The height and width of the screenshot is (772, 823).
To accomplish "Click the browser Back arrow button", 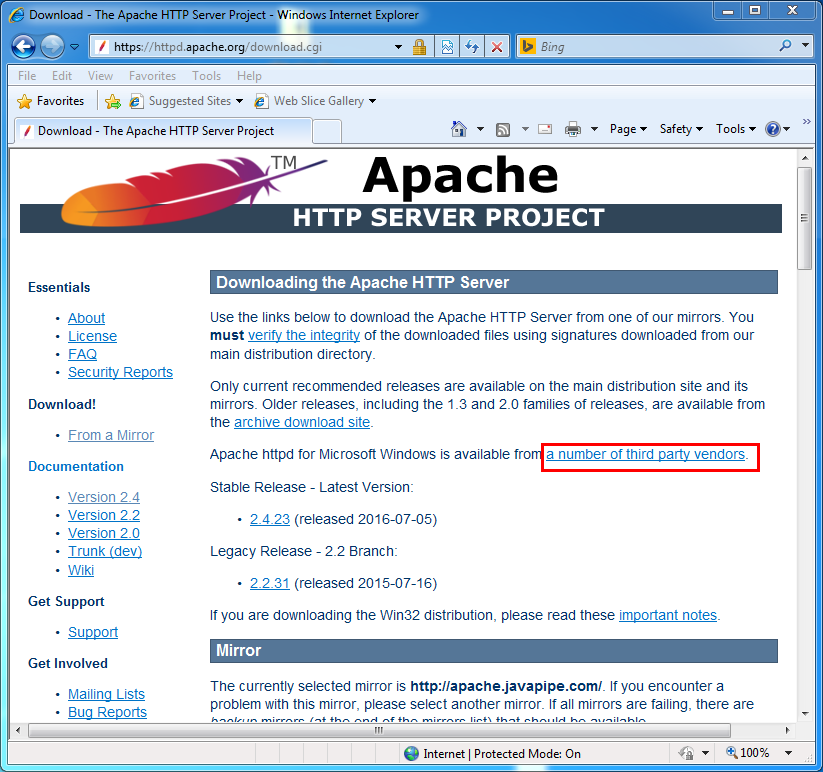I will point(24,47).
